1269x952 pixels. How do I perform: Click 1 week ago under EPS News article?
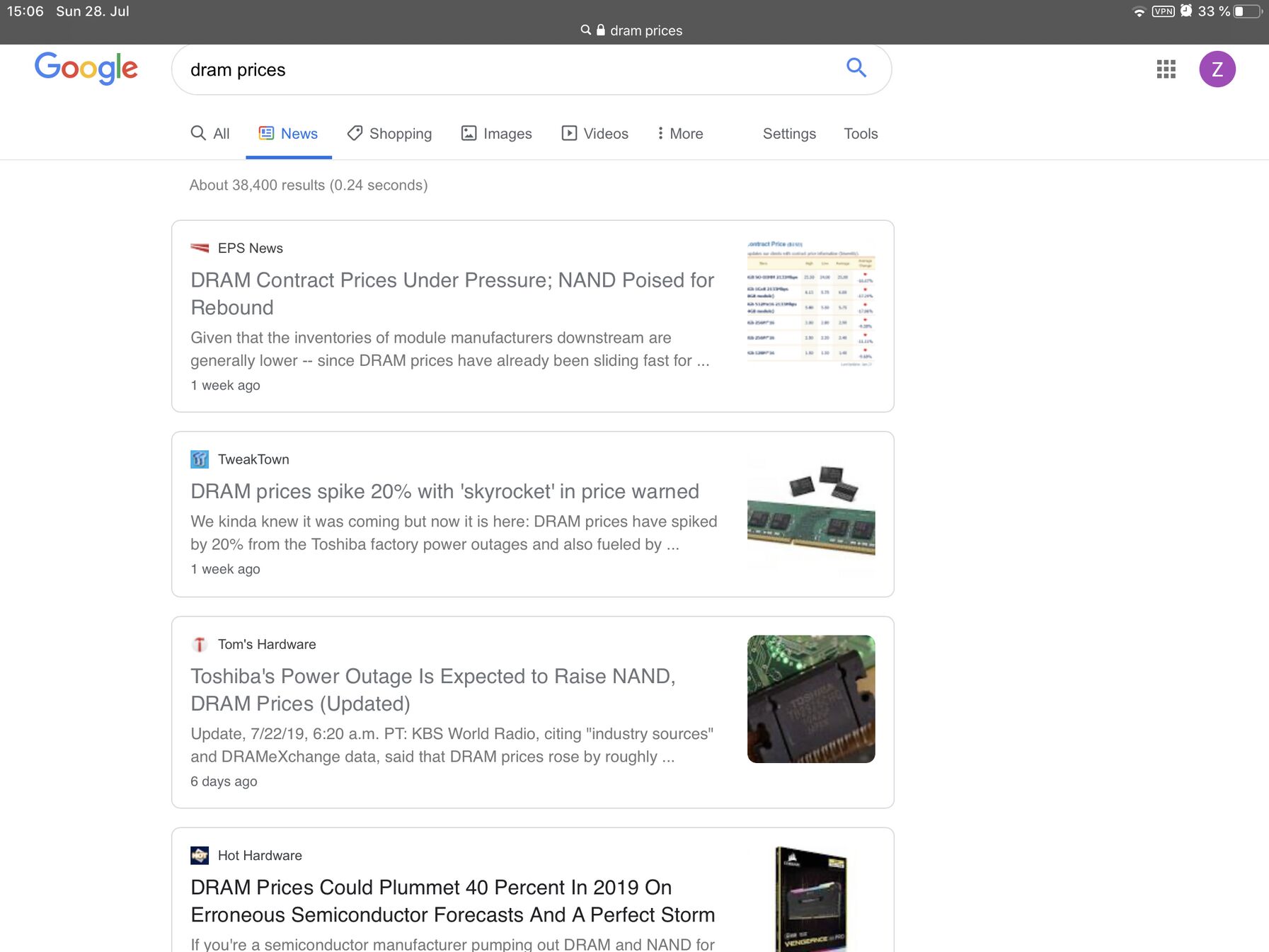pos(225,385)
